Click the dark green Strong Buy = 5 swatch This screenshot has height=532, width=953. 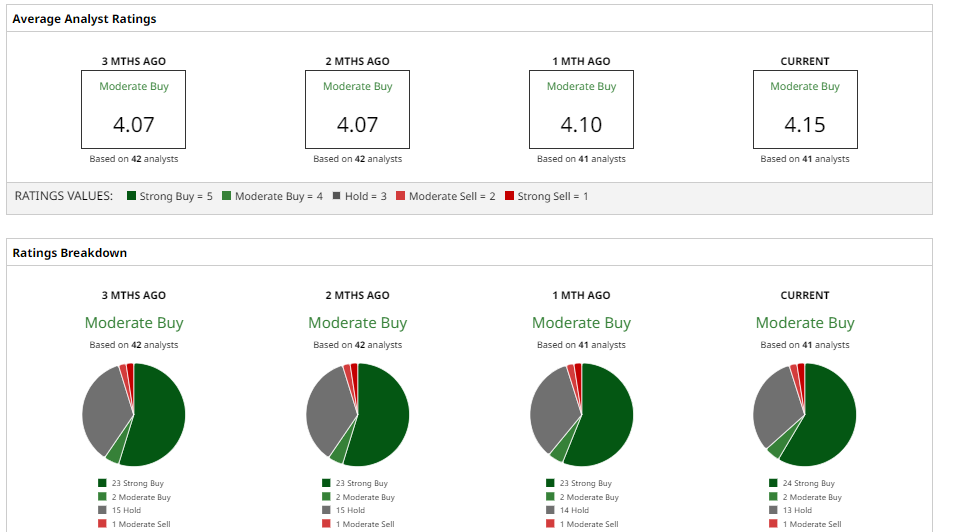coord(132,196)
